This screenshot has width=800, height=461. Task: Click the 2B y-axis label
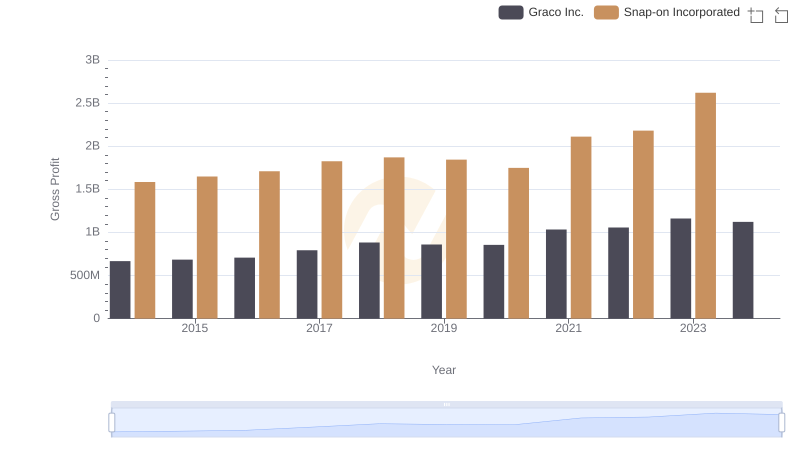92,146
